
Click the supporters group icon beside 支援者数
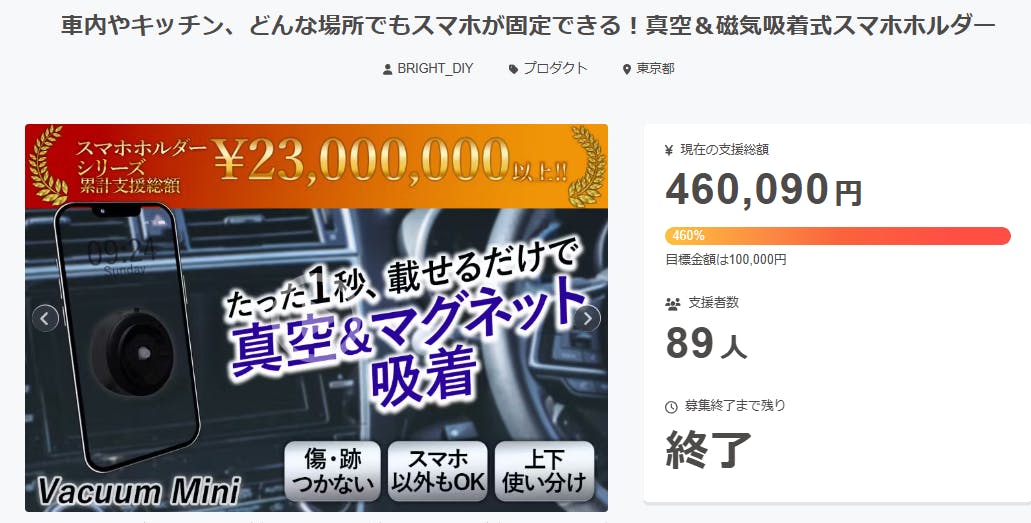pos(673,304)
